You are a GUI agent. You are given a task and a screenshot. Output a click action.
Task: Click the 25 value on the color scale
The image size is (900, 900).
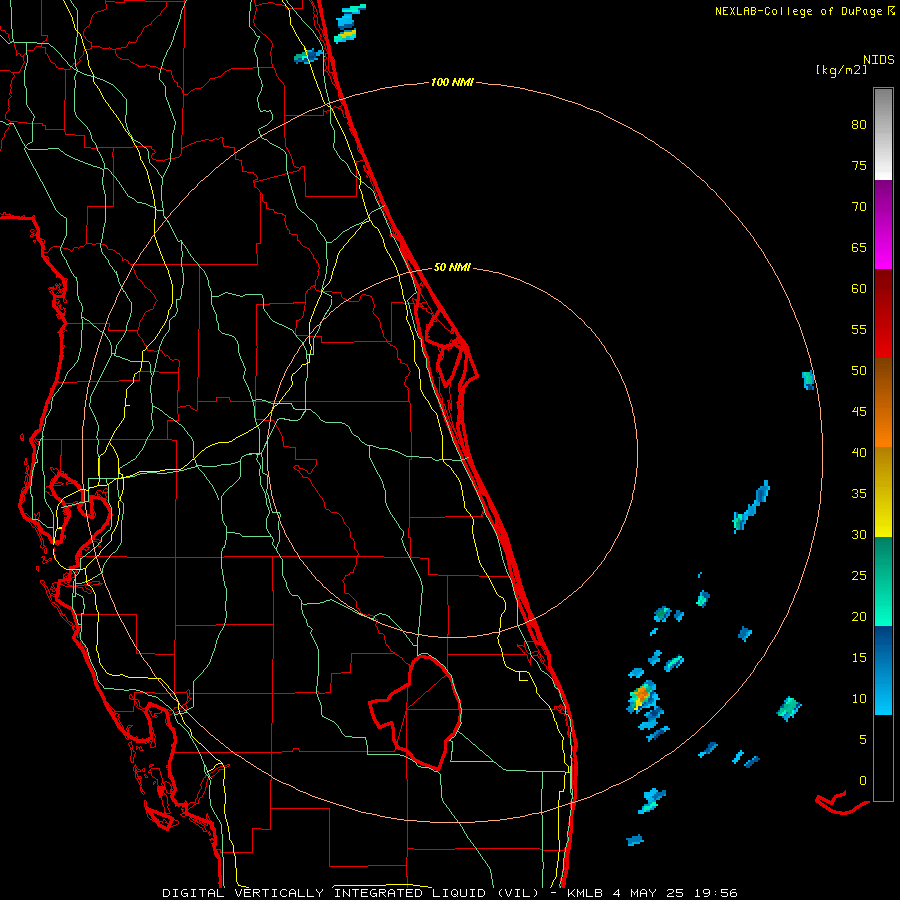coord(859,576)
